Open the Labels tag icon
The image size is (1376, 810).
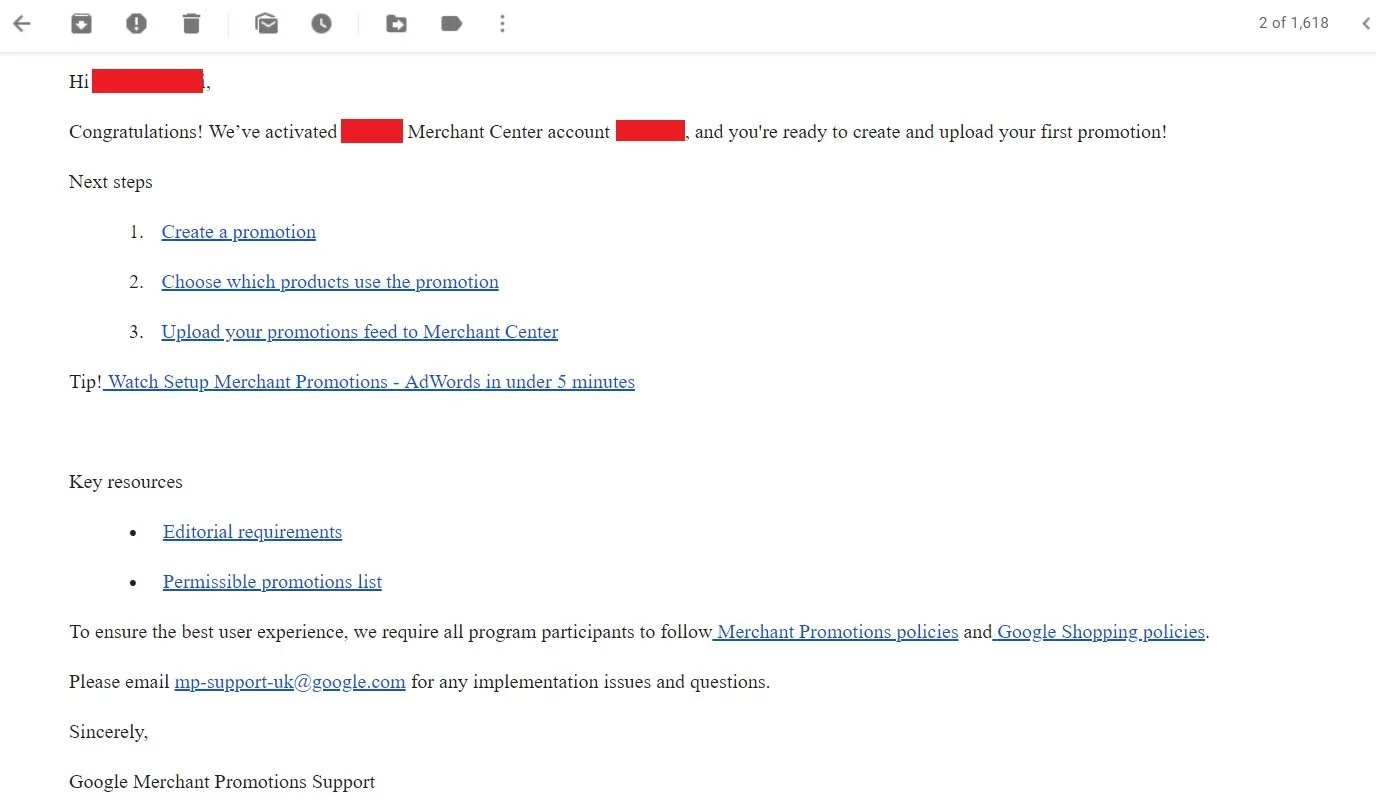(x=451, y=24)
